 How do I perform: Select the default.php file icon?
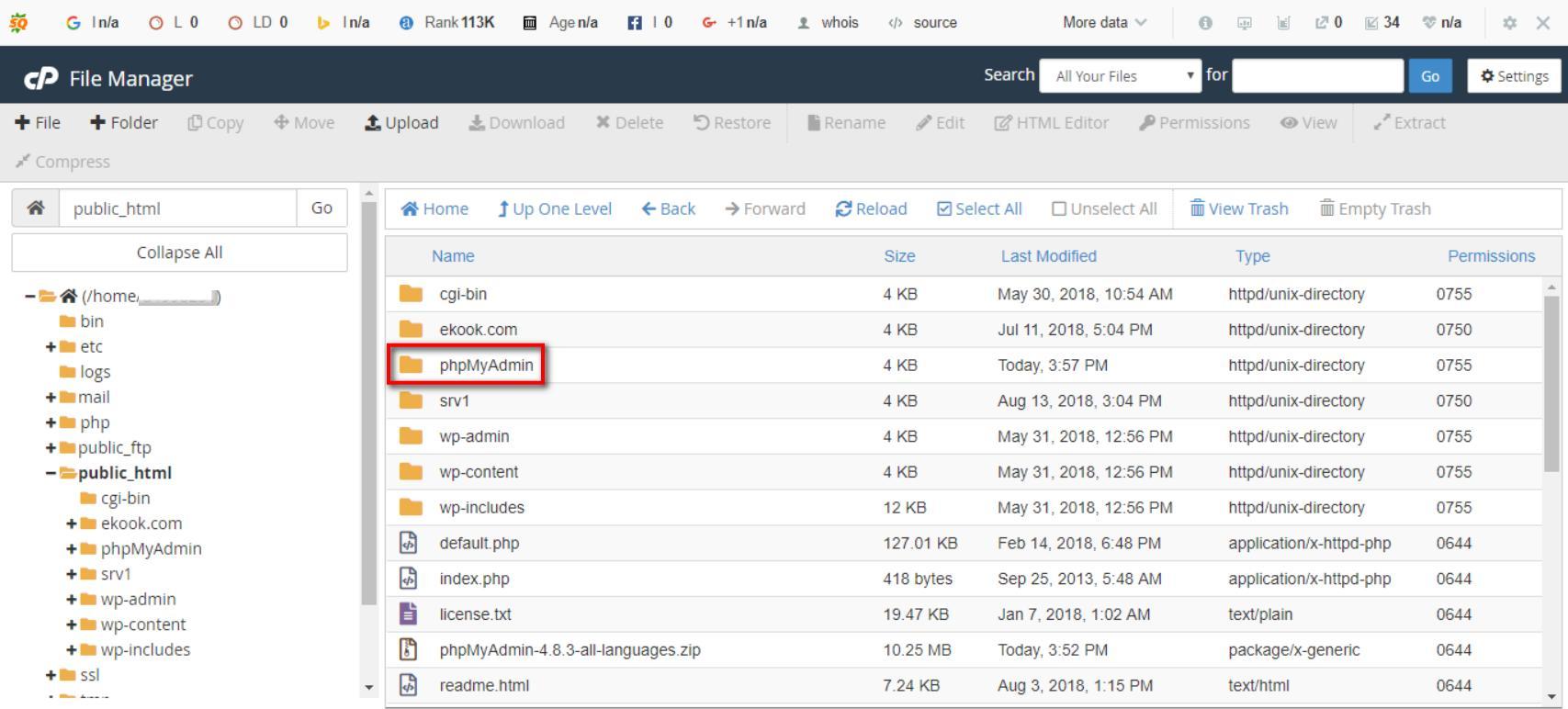pos(409,543)
